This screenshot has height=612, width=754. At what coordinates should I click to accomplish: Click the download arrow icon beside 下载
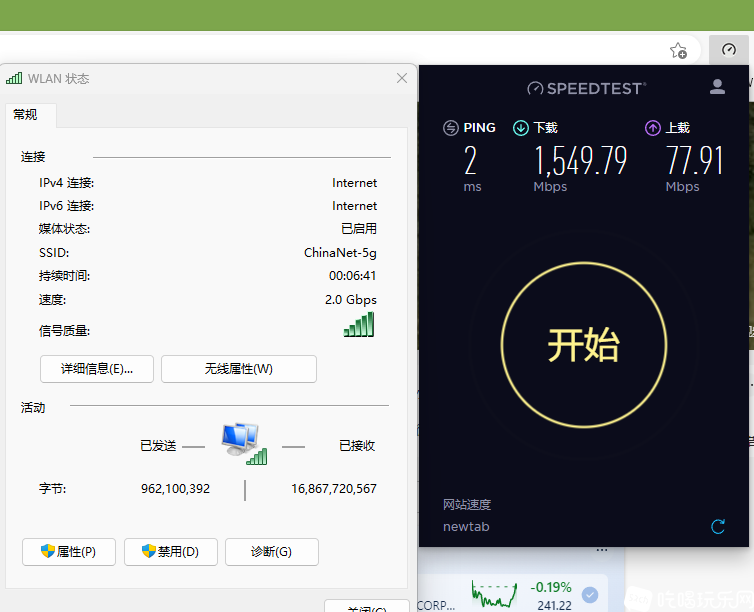521,128
